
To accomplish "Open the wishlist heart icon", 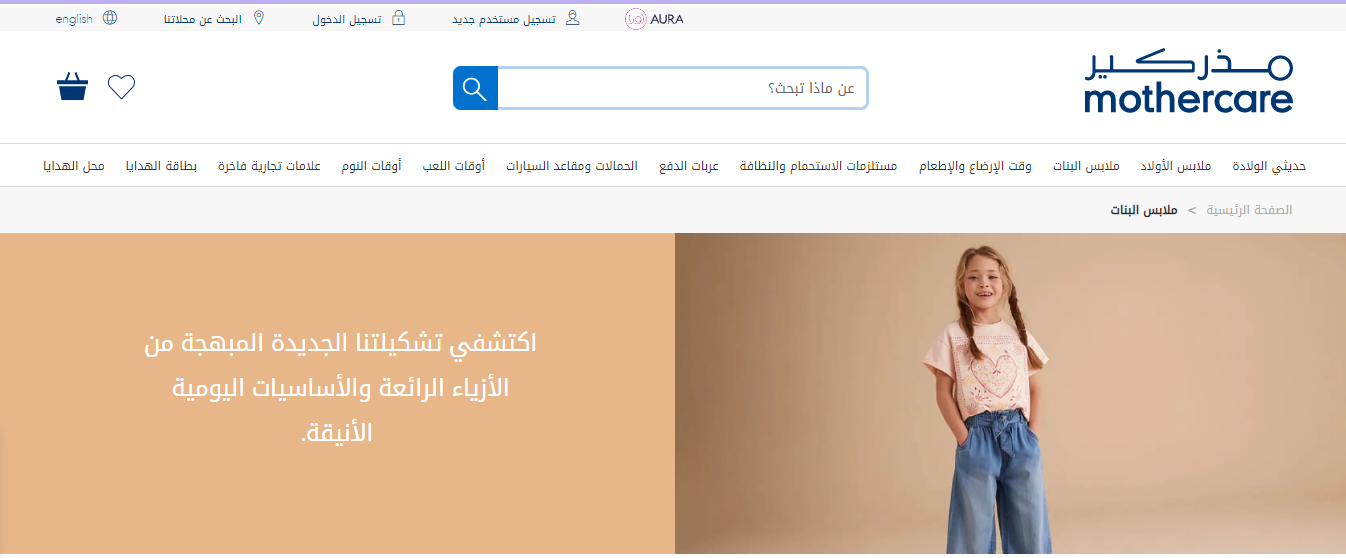I will pyautogui.click(x=121, y=87).
